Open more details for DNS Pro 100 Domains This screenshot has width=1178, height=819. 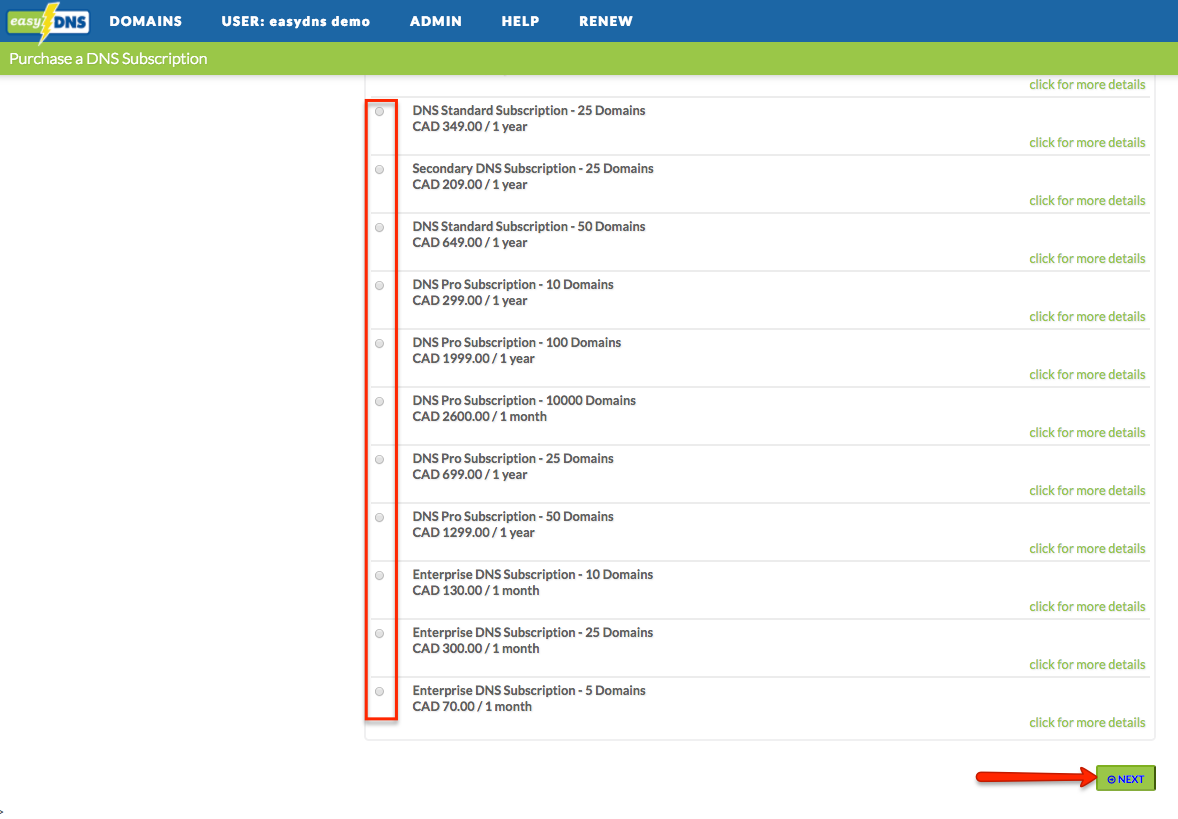[1087, 374]
